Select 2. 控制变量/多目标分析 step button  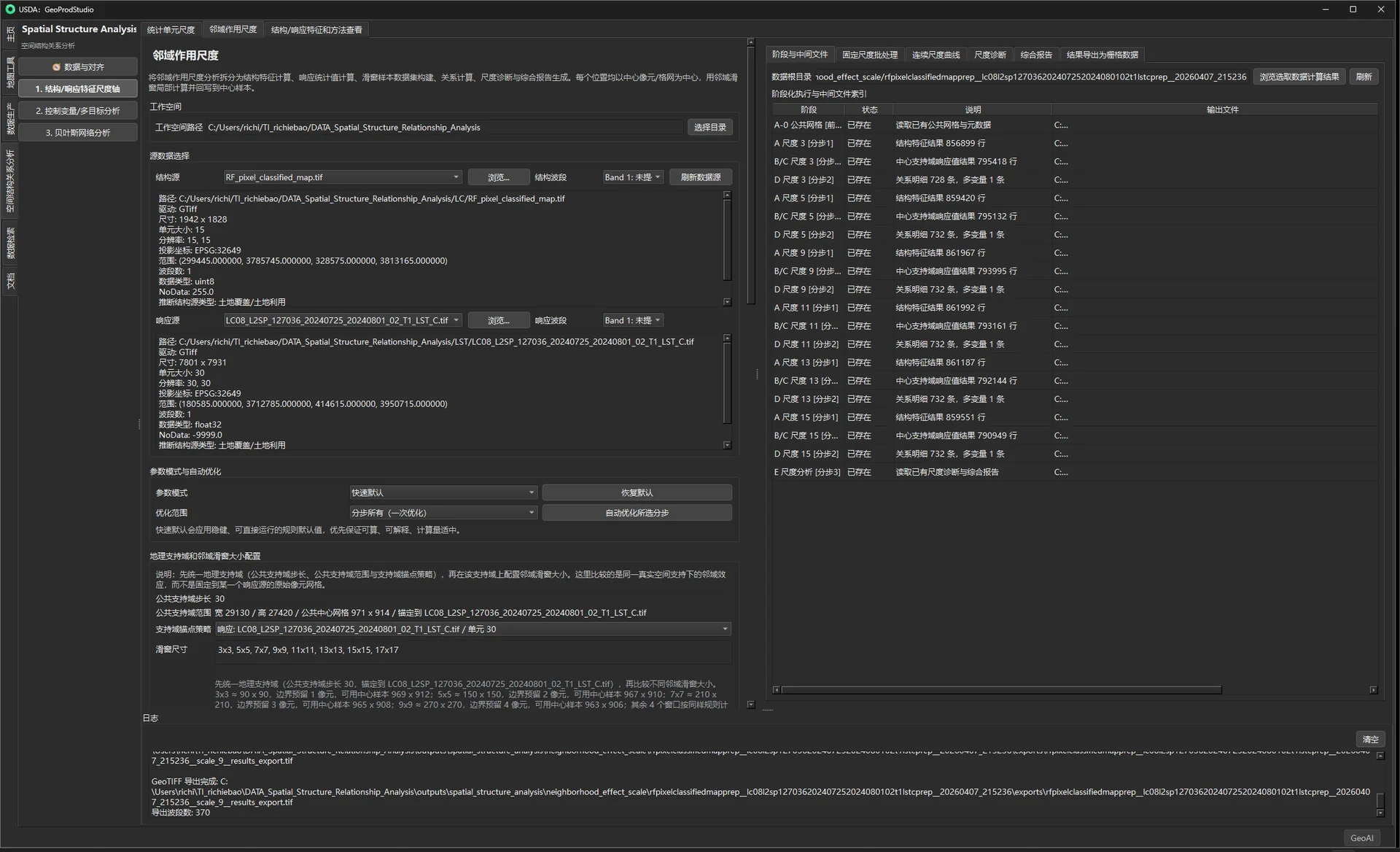point(78,111)
